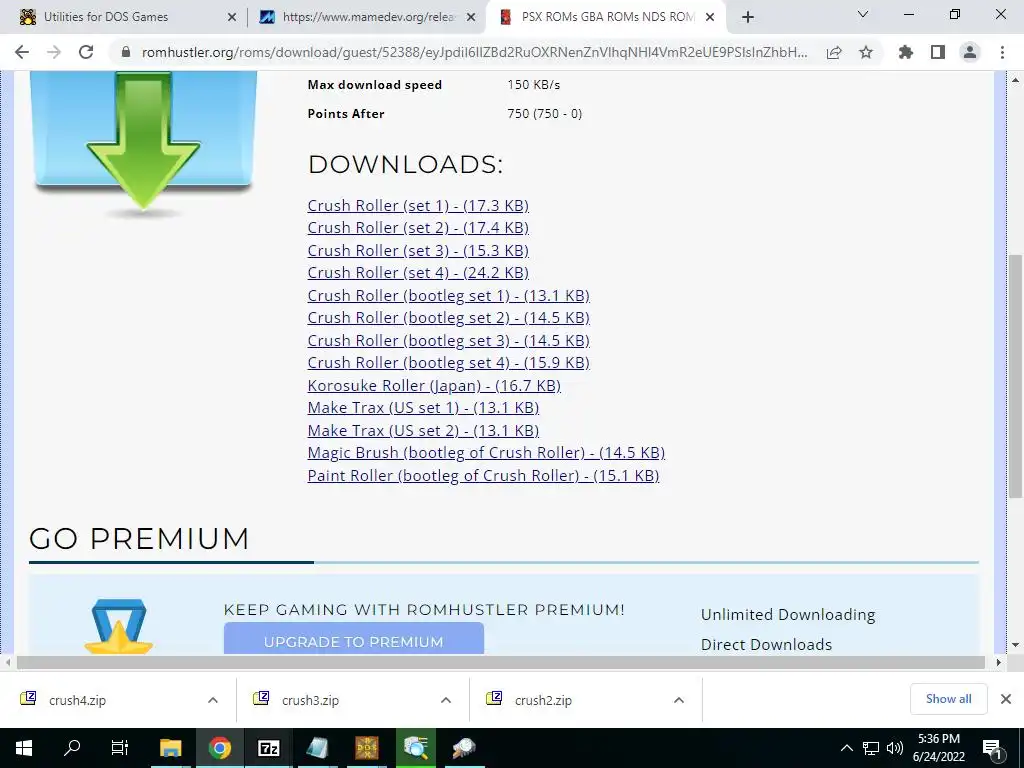Close the downloads bar
The image size is (1024, 768).
[x=1006, y=699]
